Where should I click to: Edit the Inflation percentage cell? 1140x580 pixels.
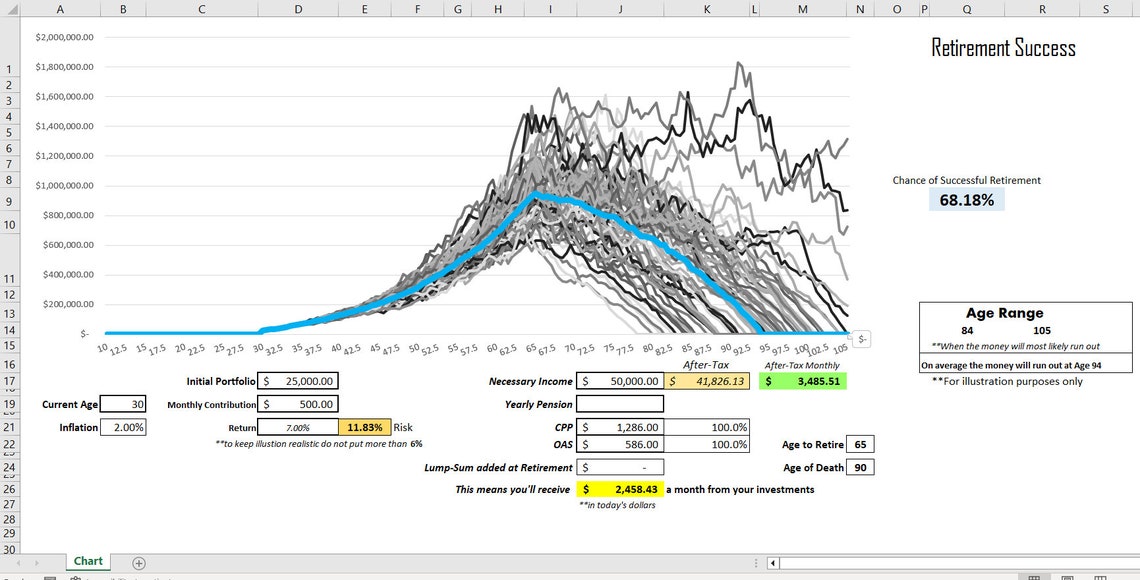(x=124, y=425)
